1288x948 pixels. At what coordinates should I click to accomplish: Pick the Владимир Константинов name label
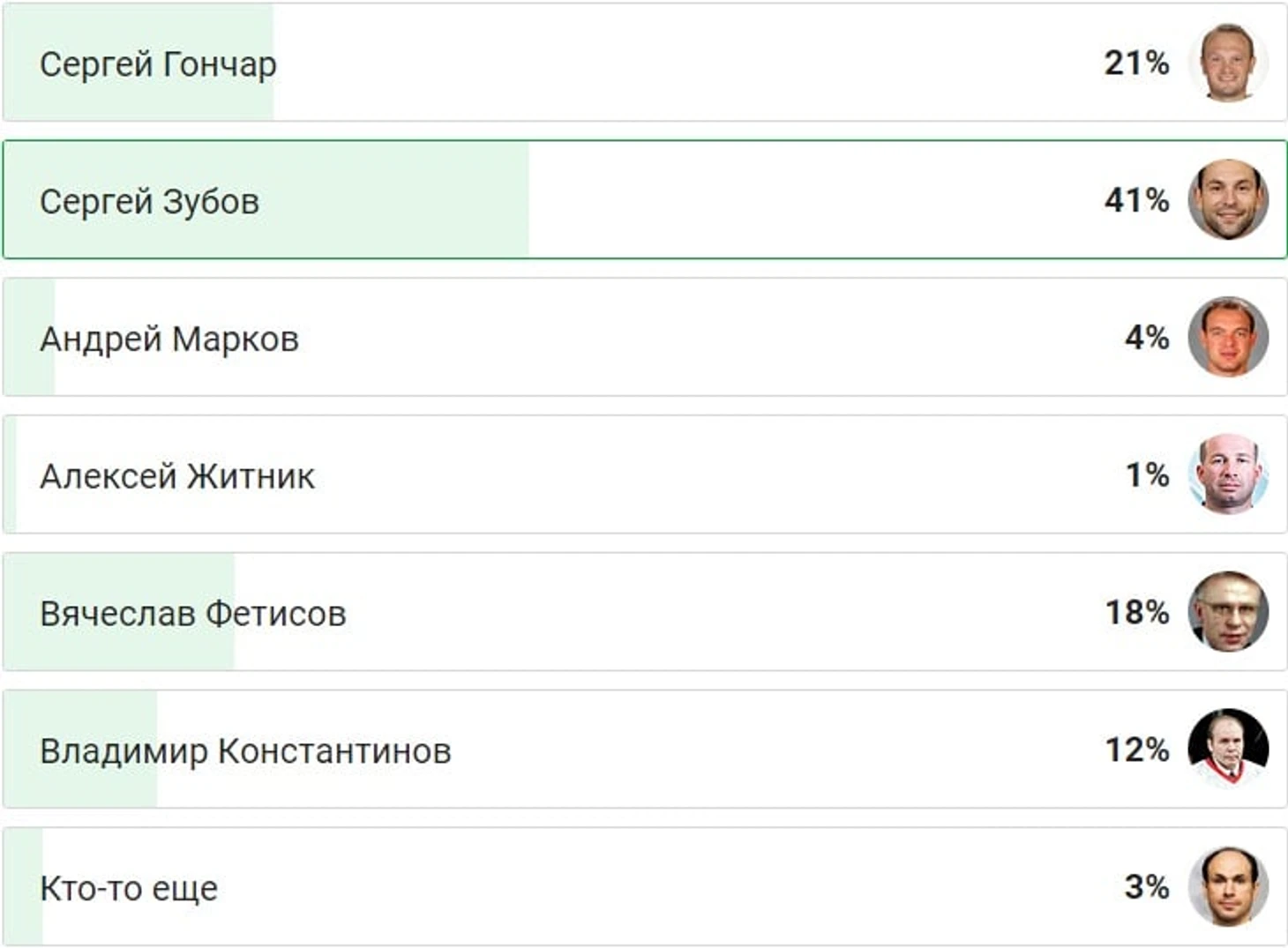tap(245, 751)
